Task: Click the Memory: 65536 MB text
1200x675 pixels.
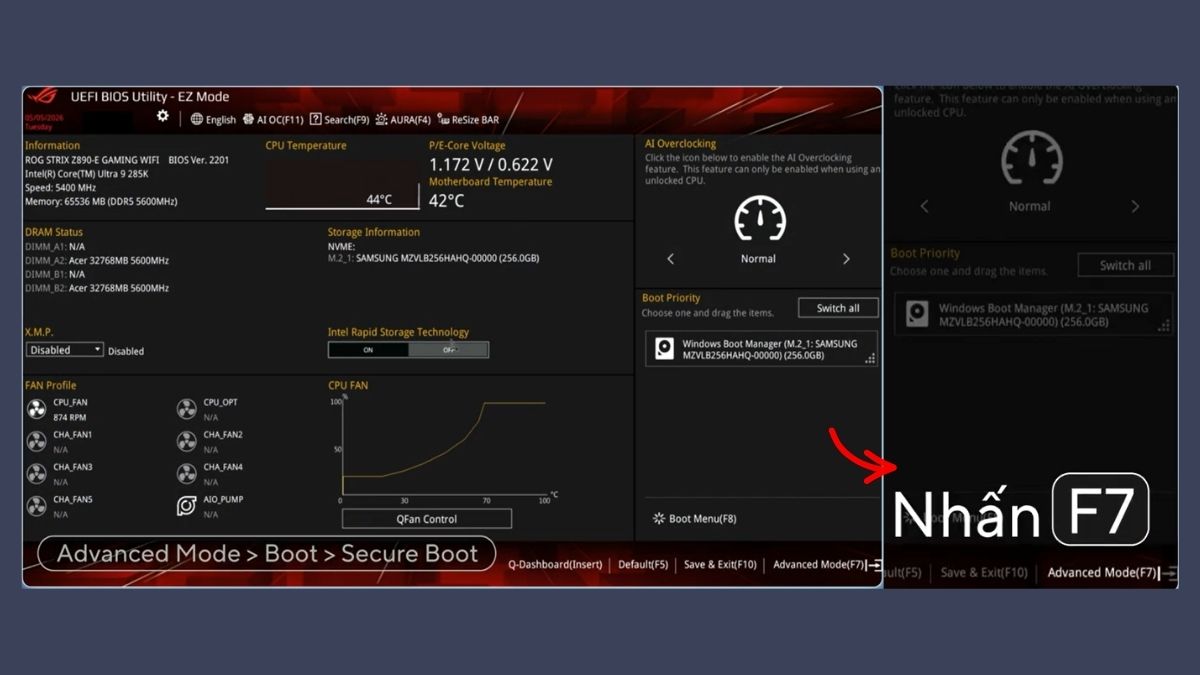Action: point(101,202)
